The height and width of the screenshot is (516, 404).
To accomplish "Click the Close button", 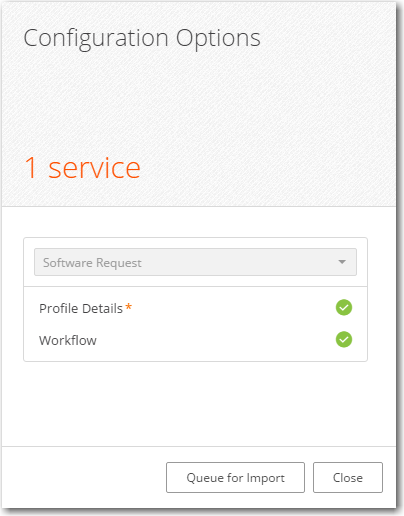I will pyautogui.click(x=348, y=477).
